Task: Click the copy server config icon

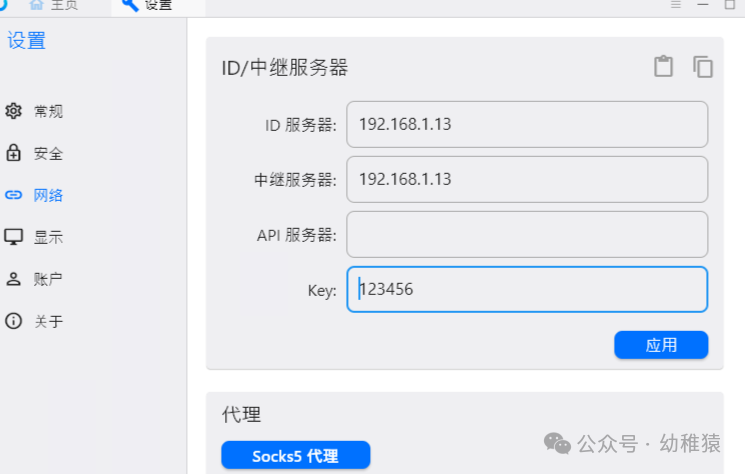Action: [703, 66]
